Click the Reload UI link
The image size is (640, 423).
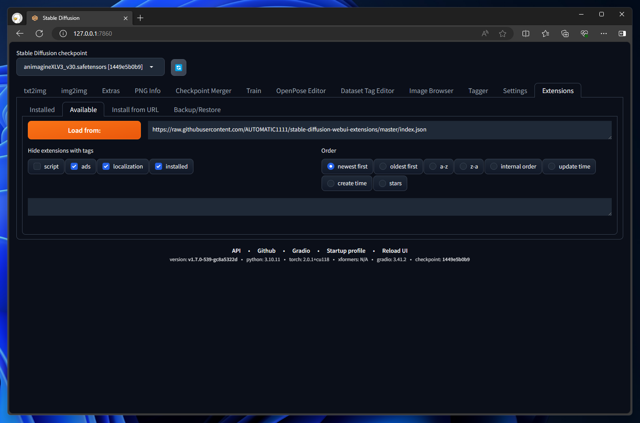tap(395, 251)
